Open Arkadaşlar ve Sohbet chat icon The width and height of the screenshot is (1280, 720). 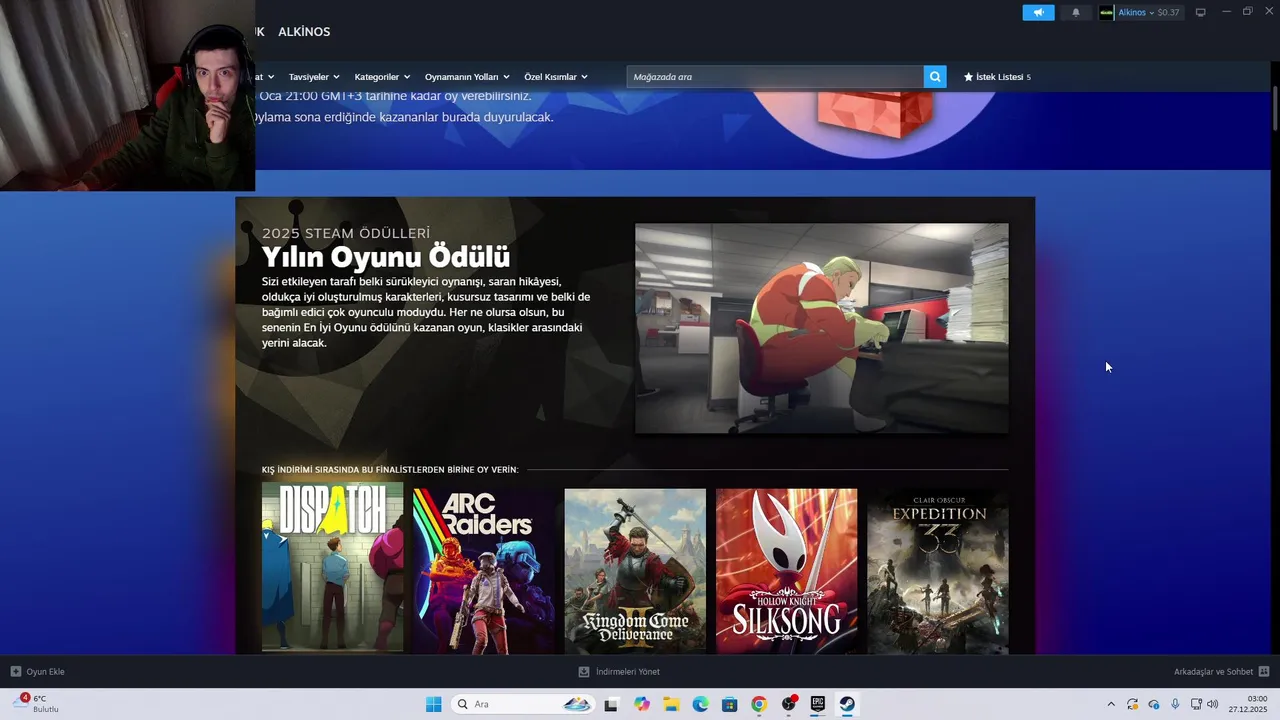pyautogui.click(x=1264, y=671)
